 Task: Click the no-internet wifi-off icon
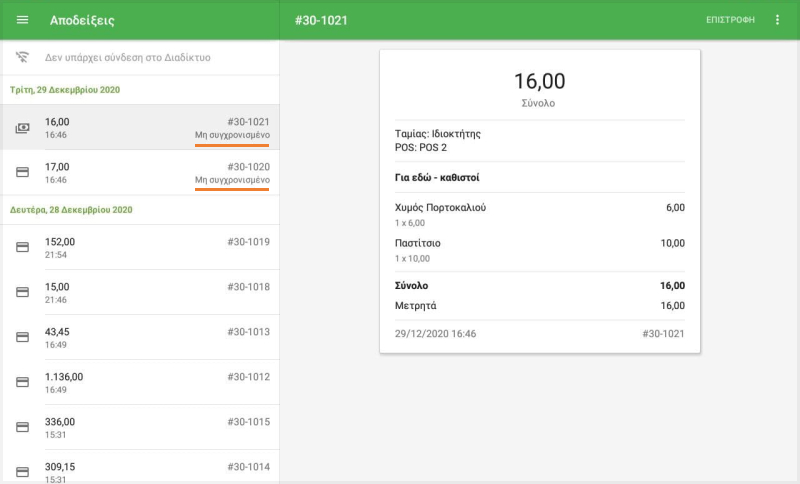click(23, 57)
